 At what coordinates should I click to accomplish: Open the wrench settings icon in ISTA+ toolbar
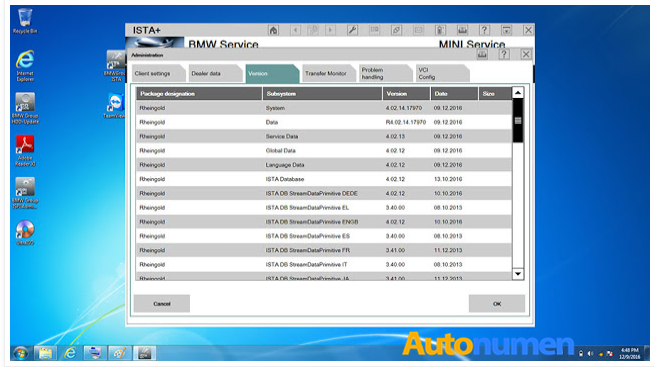pyautogui.click(x=352, y=30)
